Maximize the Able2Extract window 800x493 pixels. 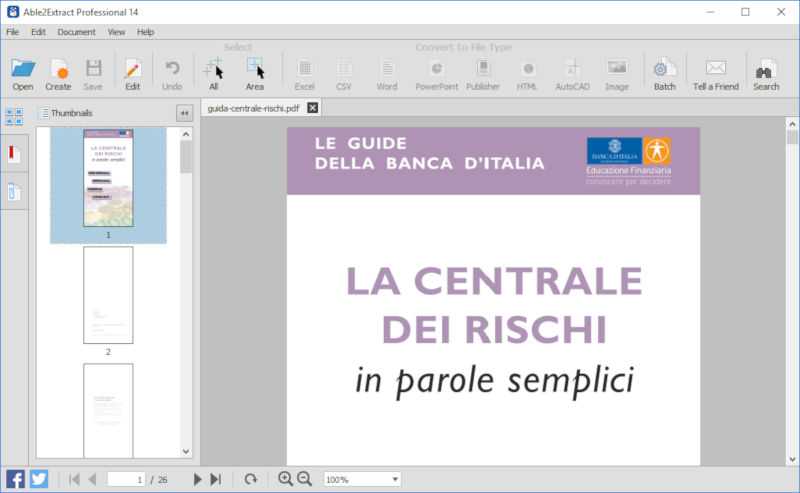pos(745,12)
